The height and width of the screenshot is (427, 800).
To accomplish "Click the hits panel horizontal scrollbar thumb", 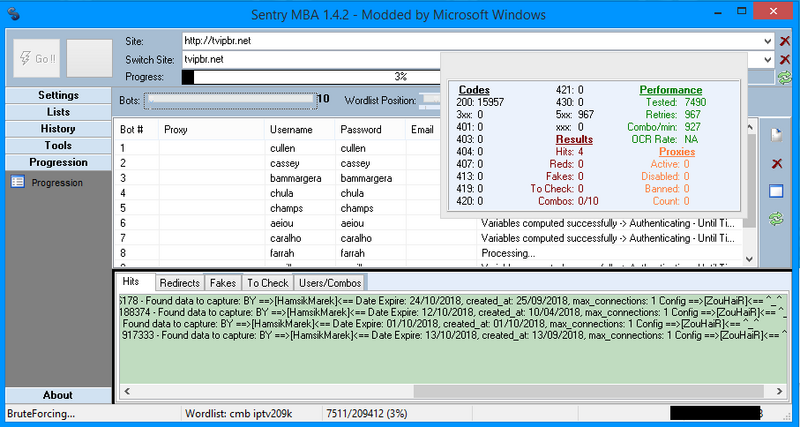I will point(589,391).
